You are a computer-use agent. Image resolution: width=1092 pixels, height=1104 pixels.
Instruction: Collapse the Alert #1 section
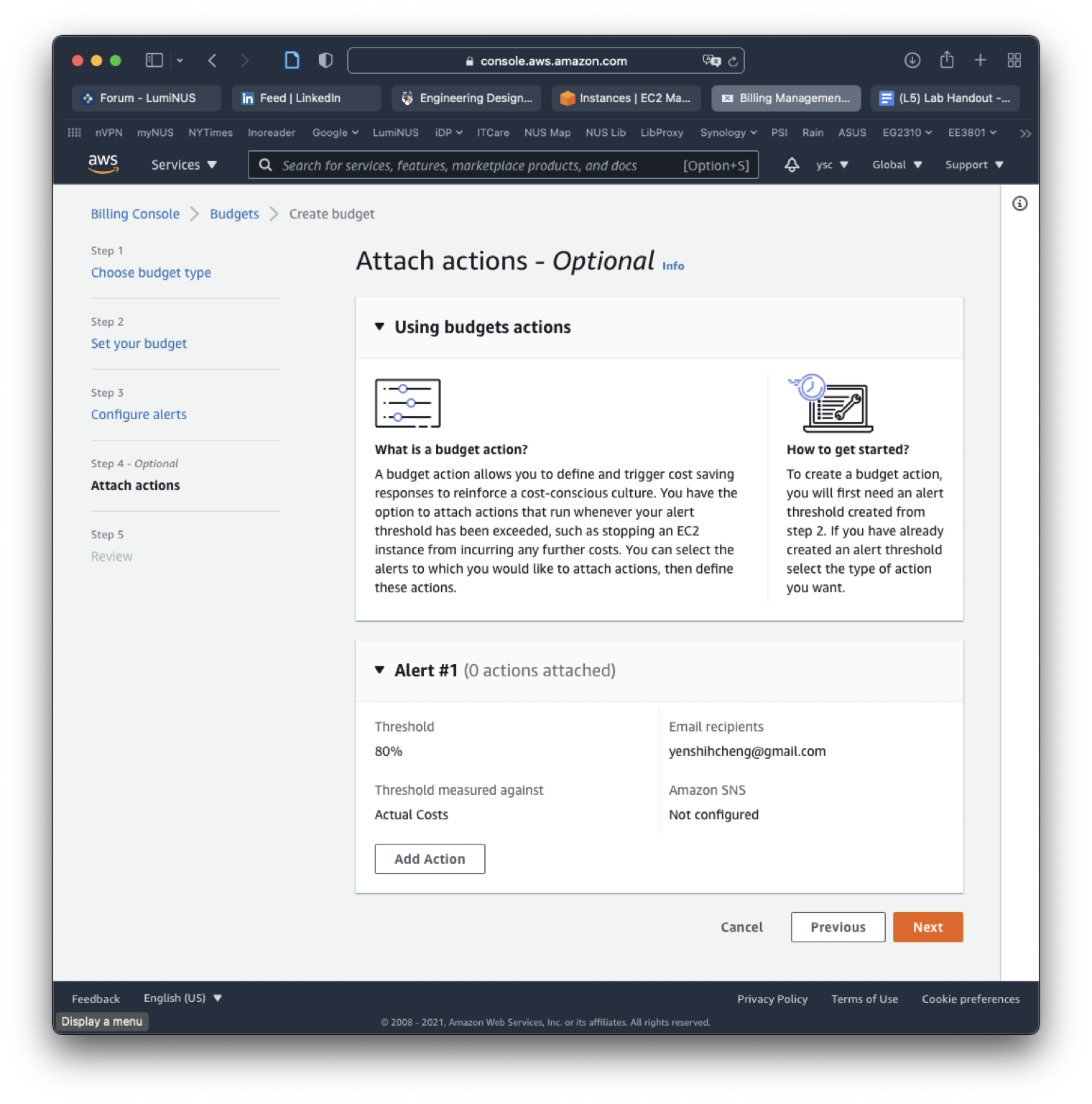(x=379, y=671)
